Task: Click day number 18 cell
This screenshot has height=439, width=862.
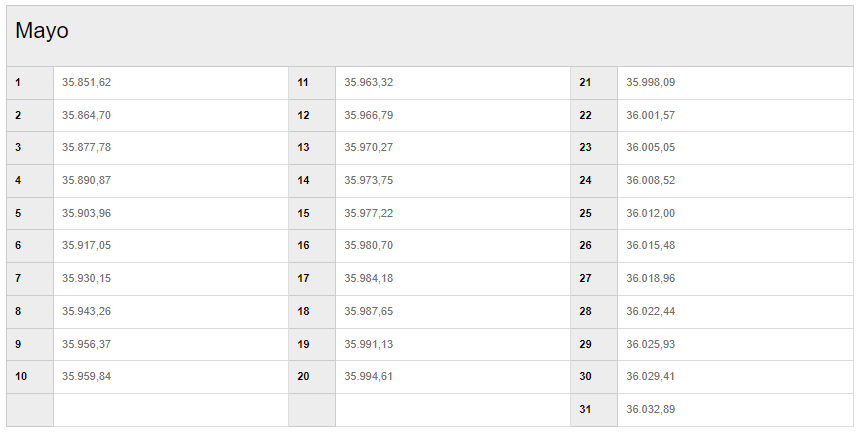Action: click(312, 312)
